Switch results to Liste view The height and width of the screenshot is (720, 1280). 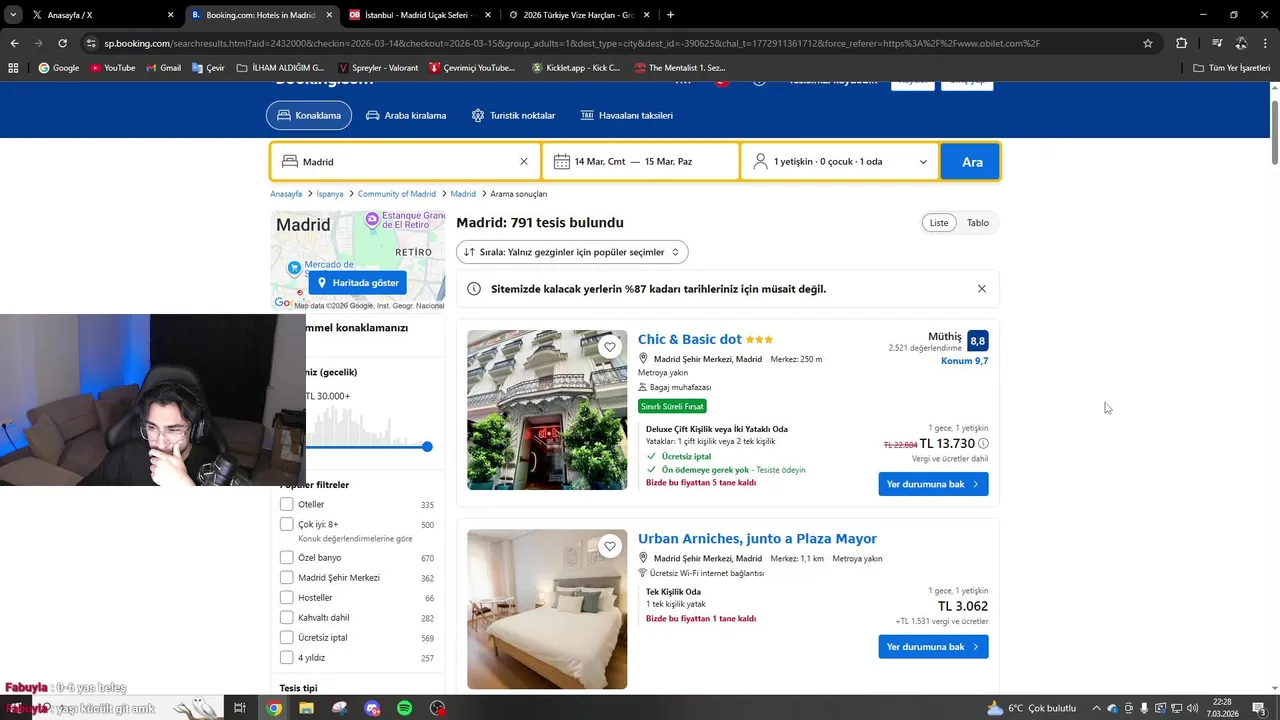click(939, 223)
